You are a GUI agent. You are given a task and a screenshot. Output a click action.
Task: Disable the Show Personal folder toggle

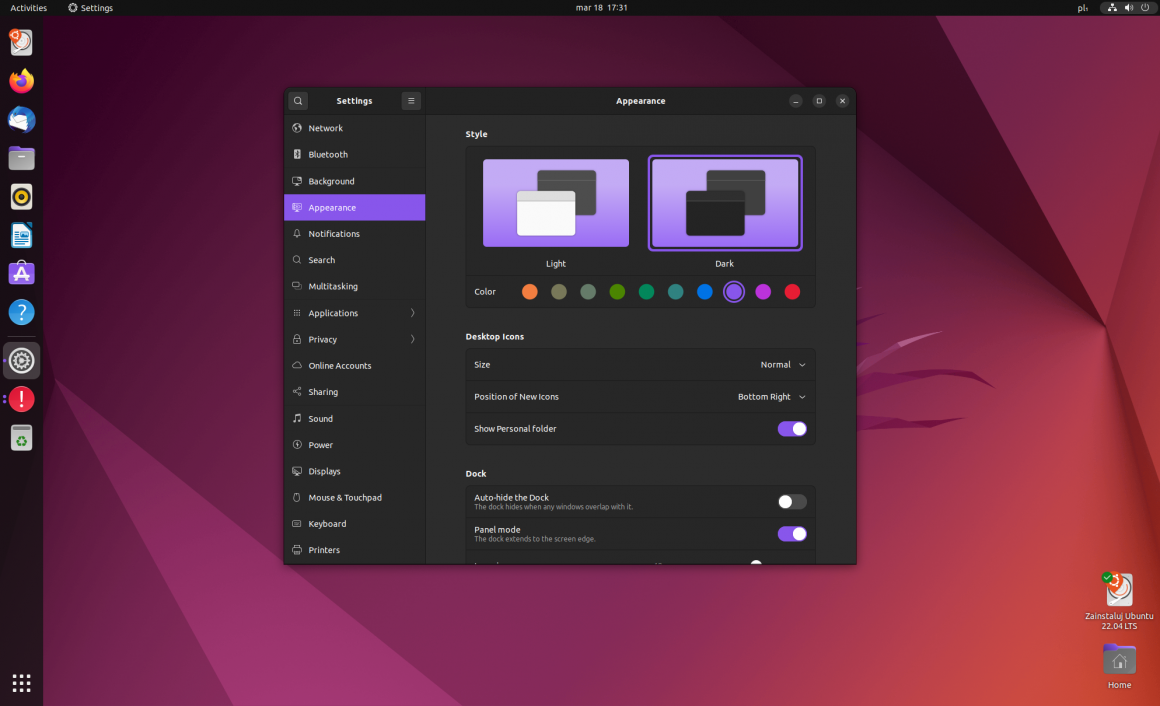coord(791,428)
